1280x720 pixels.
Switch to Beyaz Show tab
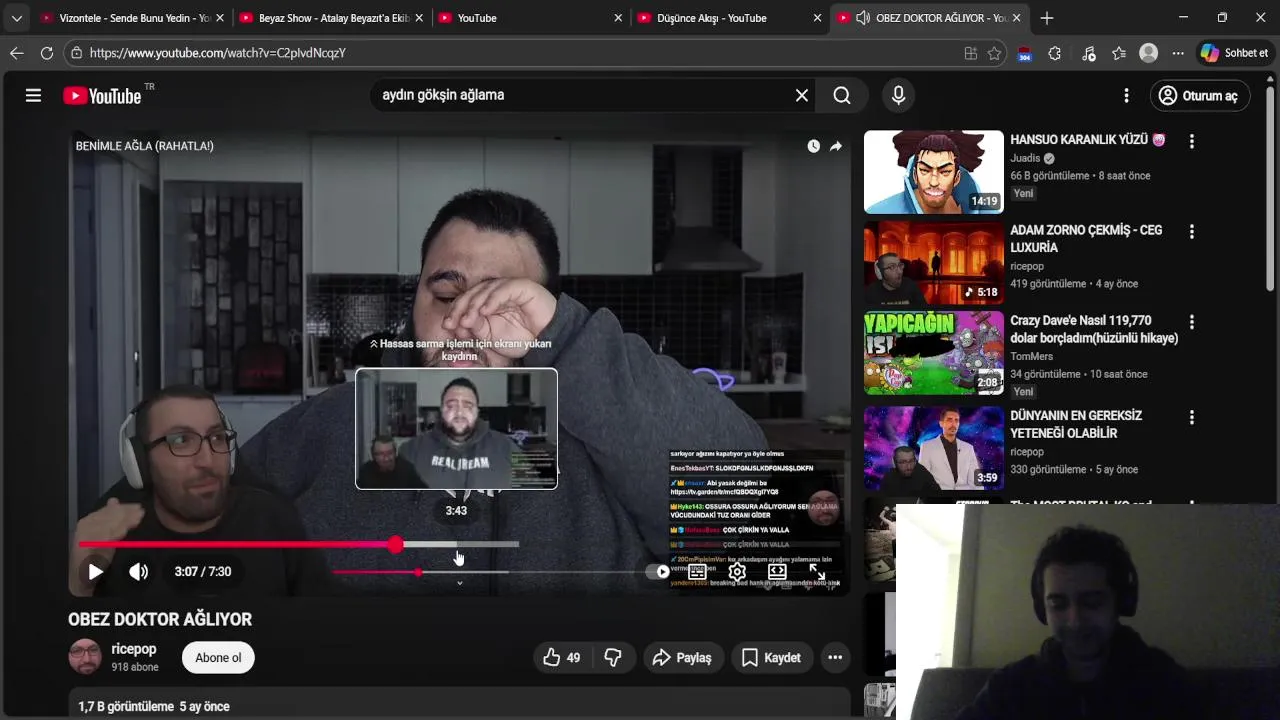[330, 18]
